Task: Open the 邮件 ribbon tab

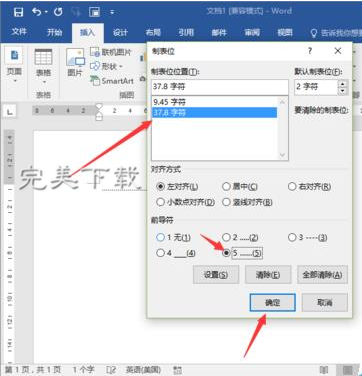Action: point(219,32)
